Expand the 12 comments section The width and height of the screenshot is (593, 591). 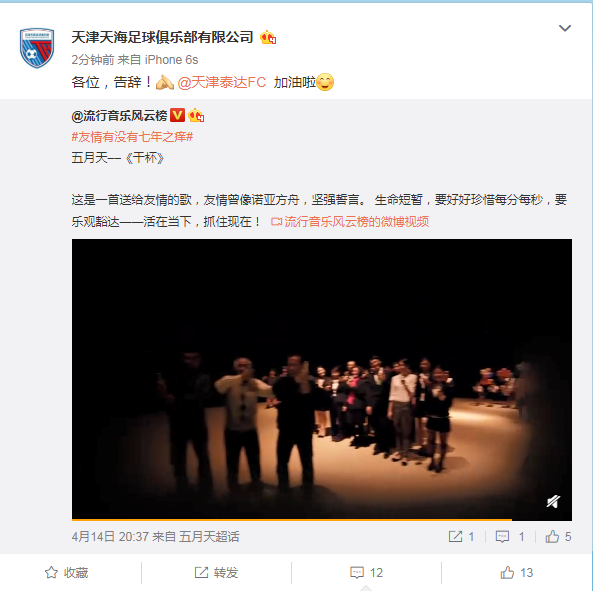366,573
